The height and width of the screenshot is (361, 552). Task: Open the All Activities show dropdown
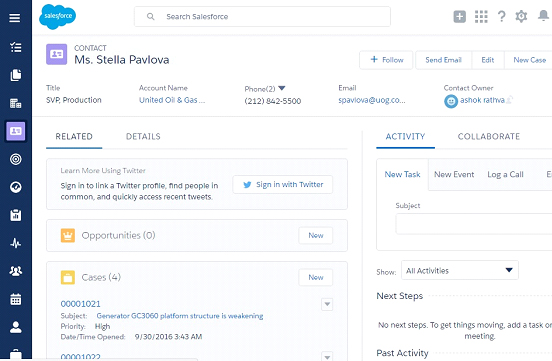point(460,270)
